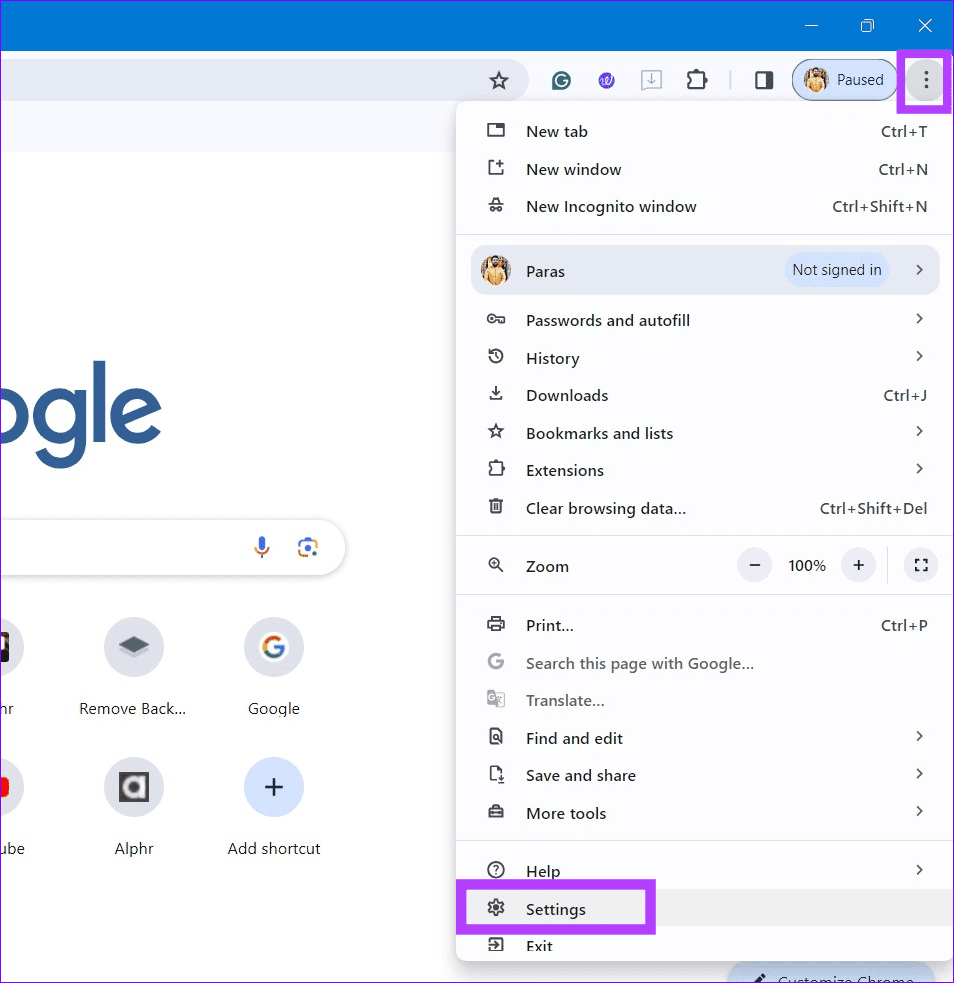Choose New window menu entry
Screen dimensions: 954x983
click(706, 169)
